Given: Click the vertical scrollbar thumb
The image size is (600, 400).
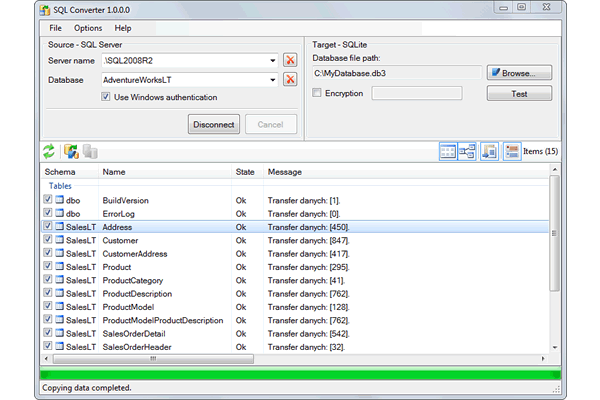Looking at the screenshot, I should click(554, 233).
